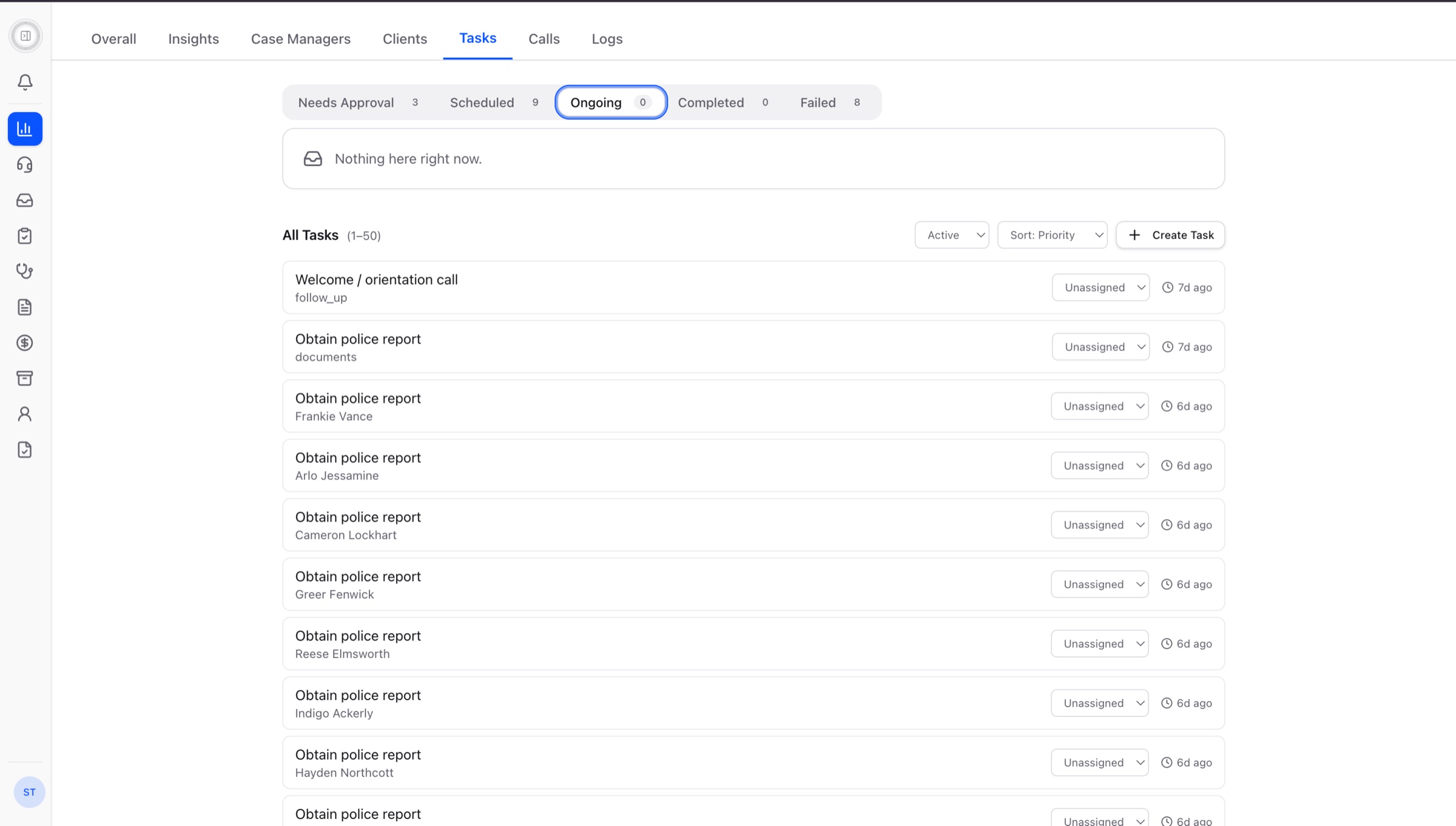
Task: Open the inbox tray sidebar icon
Action: pyautogui.click(x=25, y=200)
